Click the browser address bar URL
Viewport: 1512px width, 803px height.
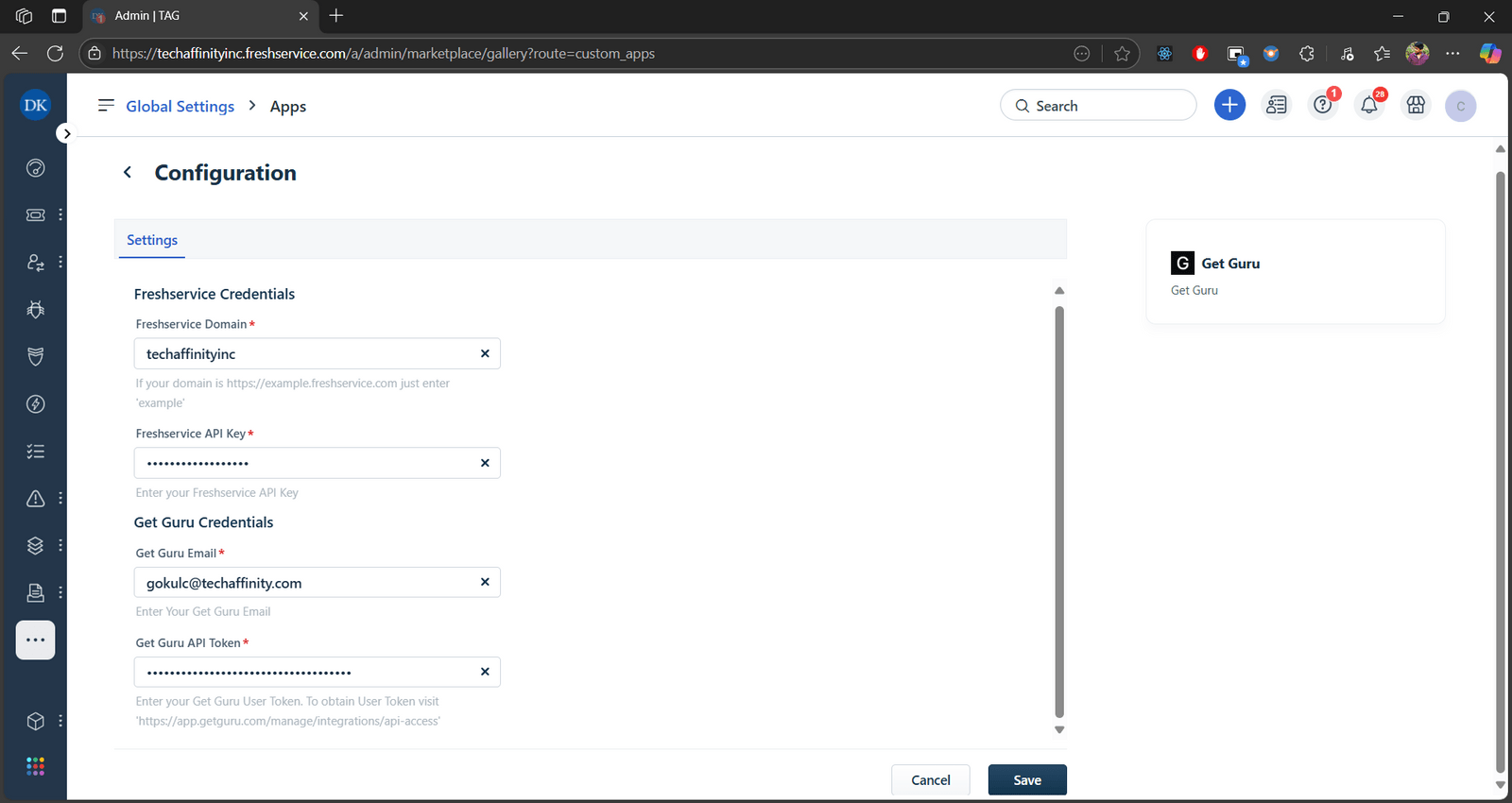[383, 54]
